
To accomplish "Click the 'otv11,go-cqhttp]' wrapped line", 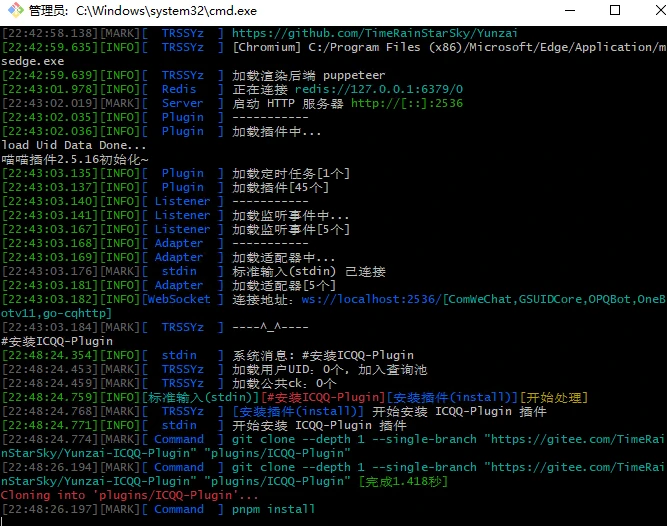I will [x=57, y=313].
